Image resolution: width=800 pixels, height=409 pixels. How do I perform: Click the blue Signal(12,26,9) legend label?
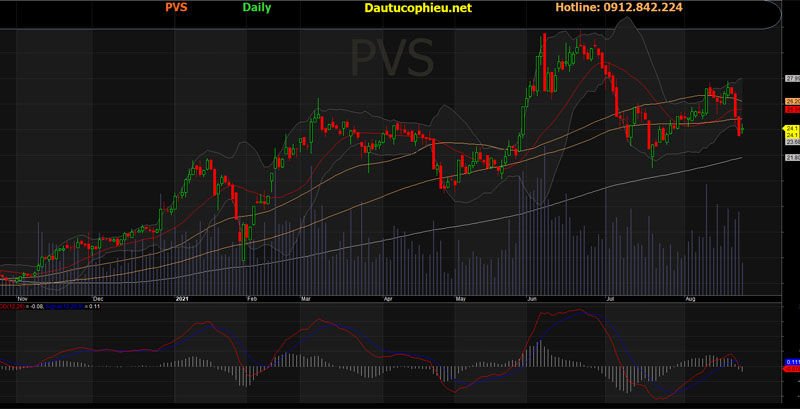tap(64, 306)
